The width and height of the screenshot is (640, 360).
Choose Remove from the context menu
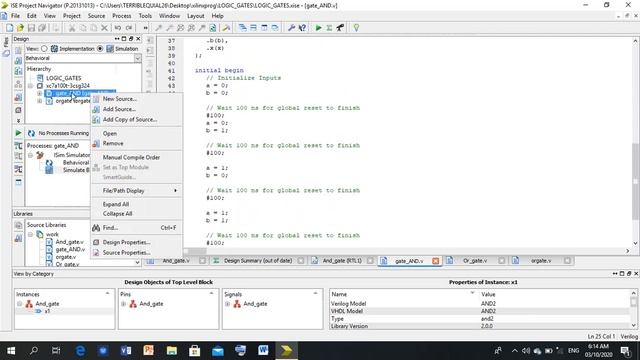click(x=136, y=143)
